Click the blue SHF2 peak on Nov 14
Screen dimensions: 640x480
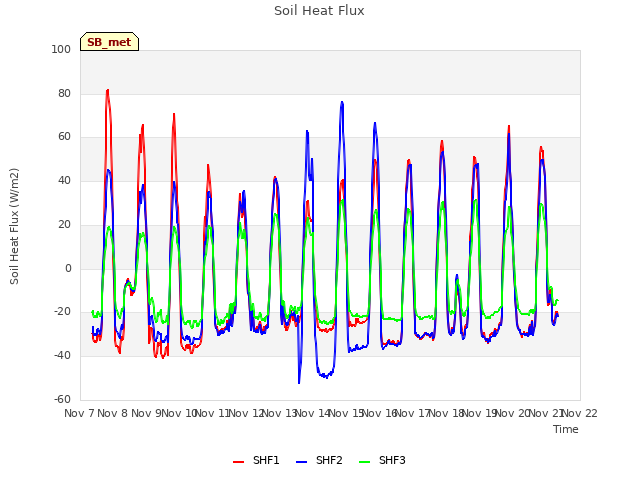(342, 102)
